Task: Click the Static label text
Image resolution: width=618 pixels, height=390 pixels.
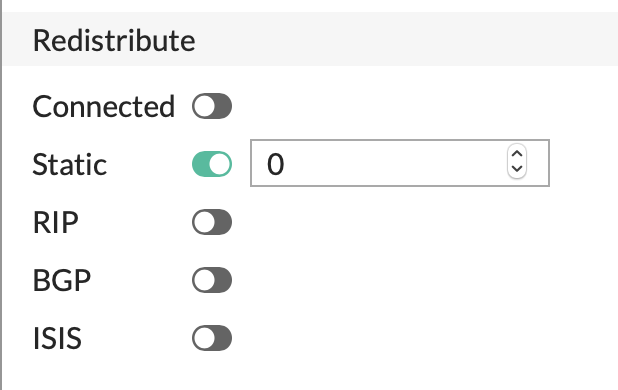Action: pyautogui.click(x=69, y=164)
